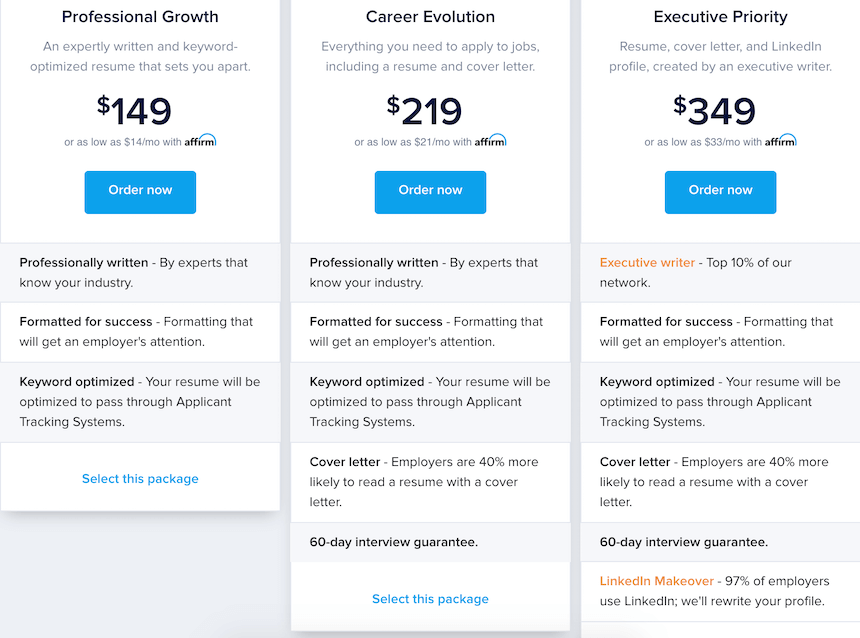Click Cover letter feature under Executive Priority

tap(635, 462)
